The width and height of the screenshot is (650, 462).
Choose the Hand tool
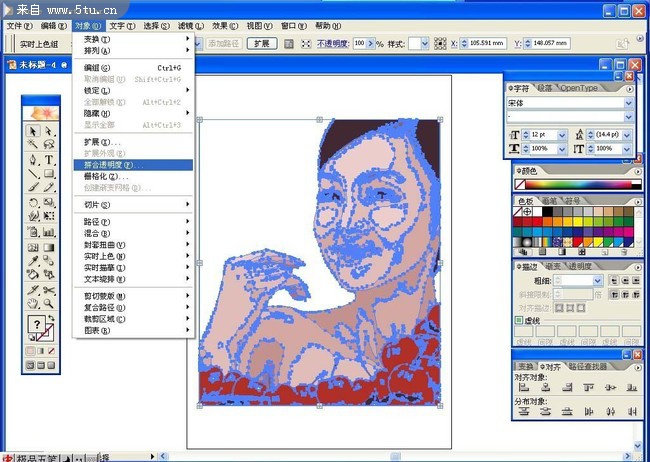pos(33,303)
